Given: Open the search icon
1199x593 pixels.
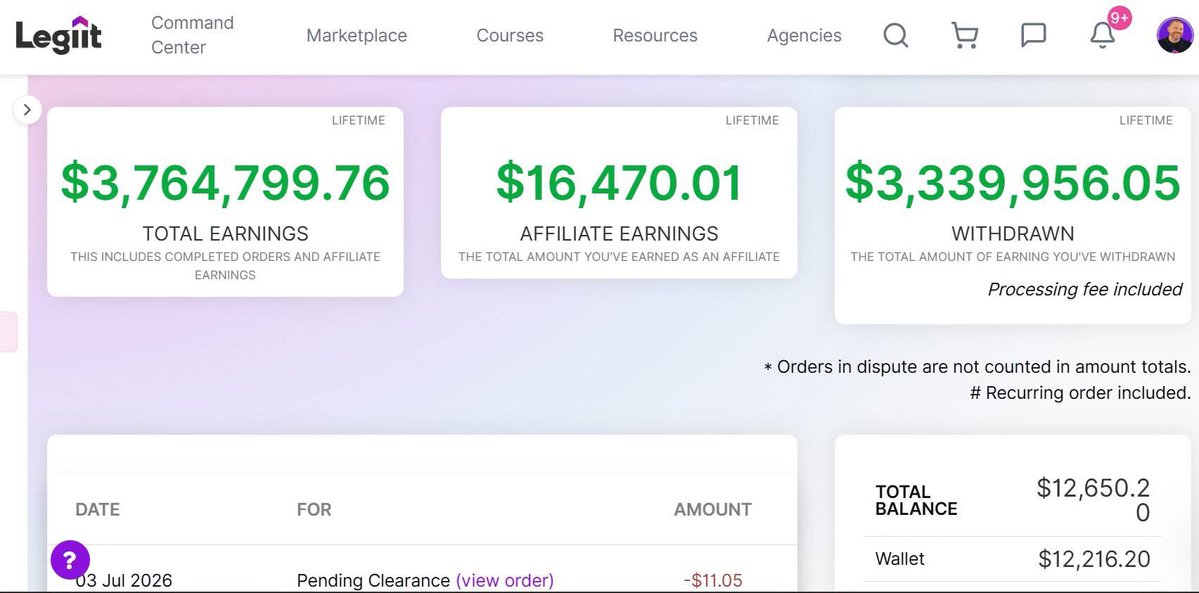Looking at the screenshot, I should click(895, 35).
